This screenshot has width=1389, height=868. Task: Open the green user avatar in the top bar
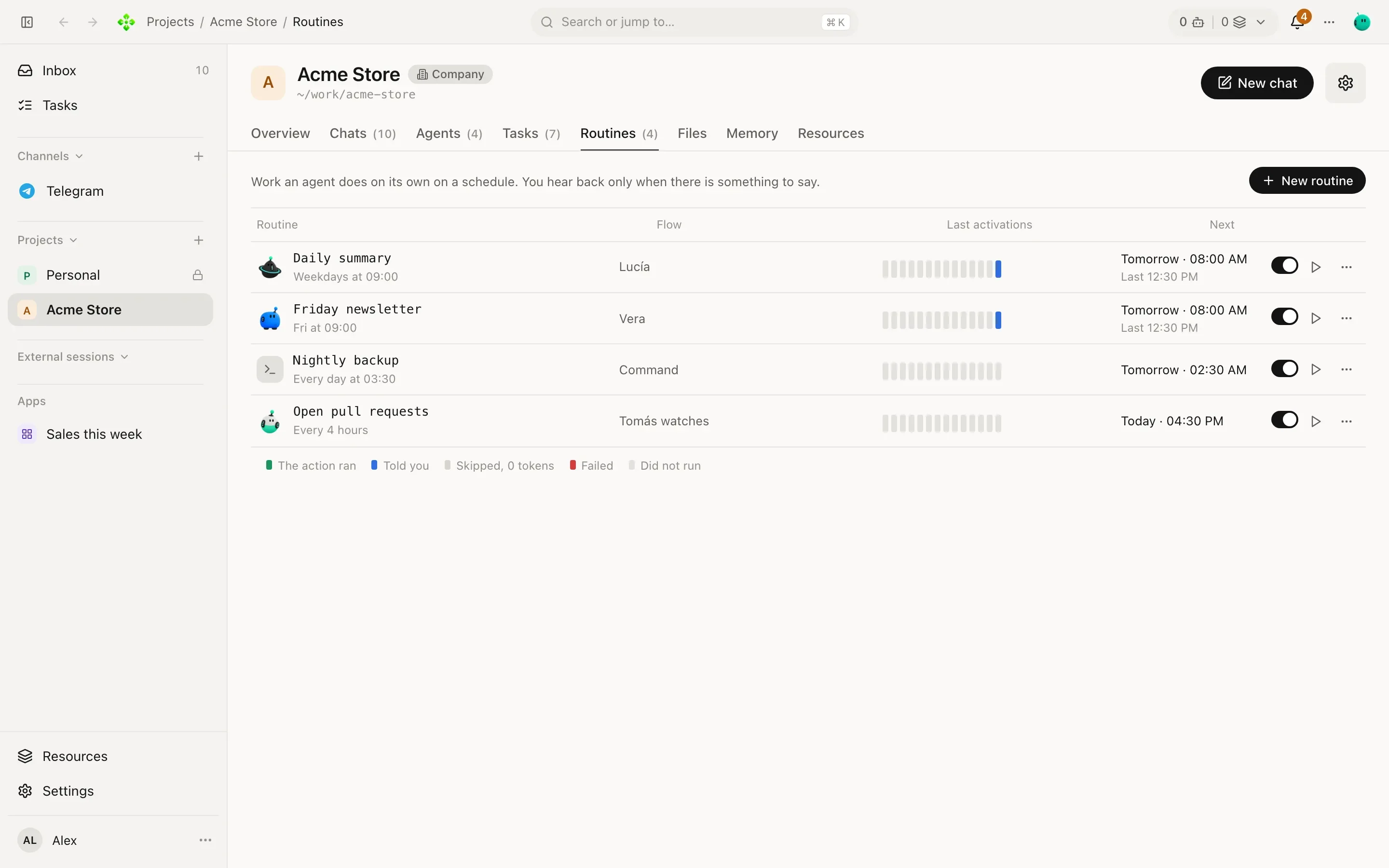pos(1362,22)
